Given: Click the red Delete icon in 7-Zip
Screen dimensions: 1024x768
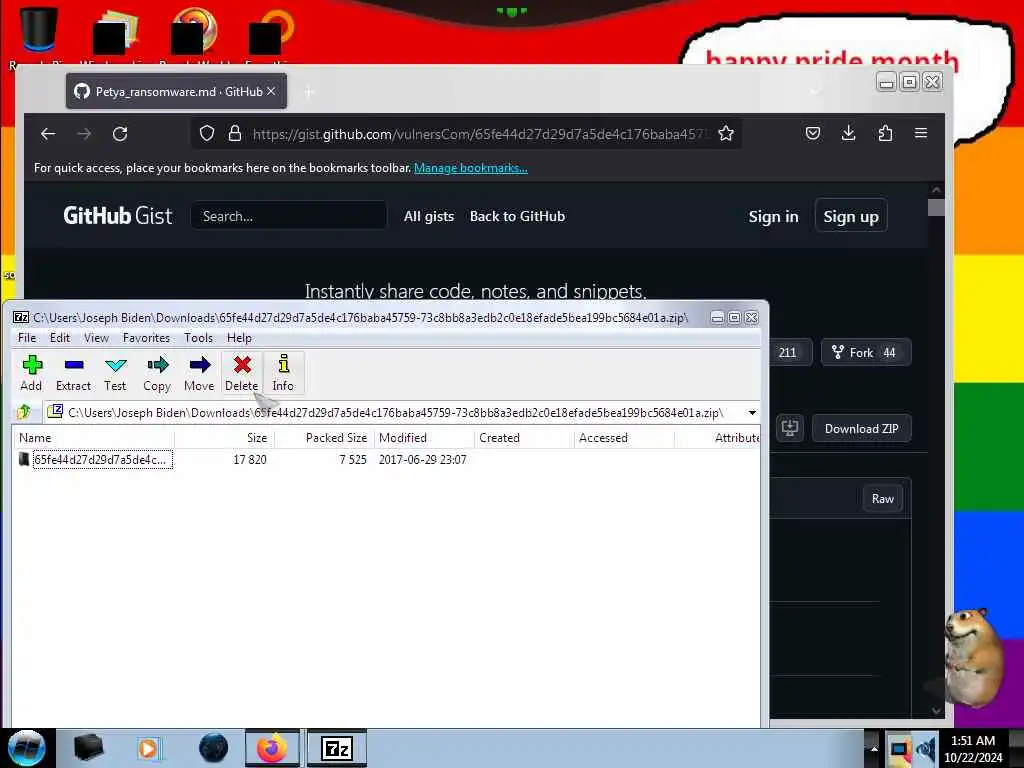Looking at the screenshot, I should tap(242, 374).
